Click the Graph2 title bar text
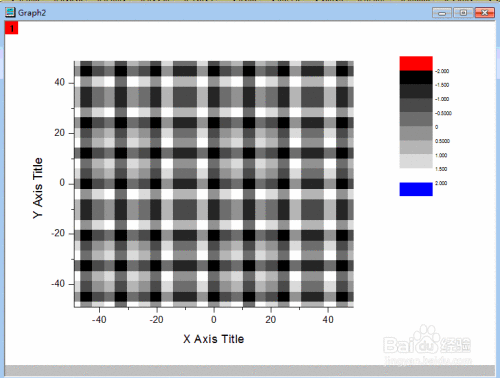The image size is (500, 378). [32, 13]
